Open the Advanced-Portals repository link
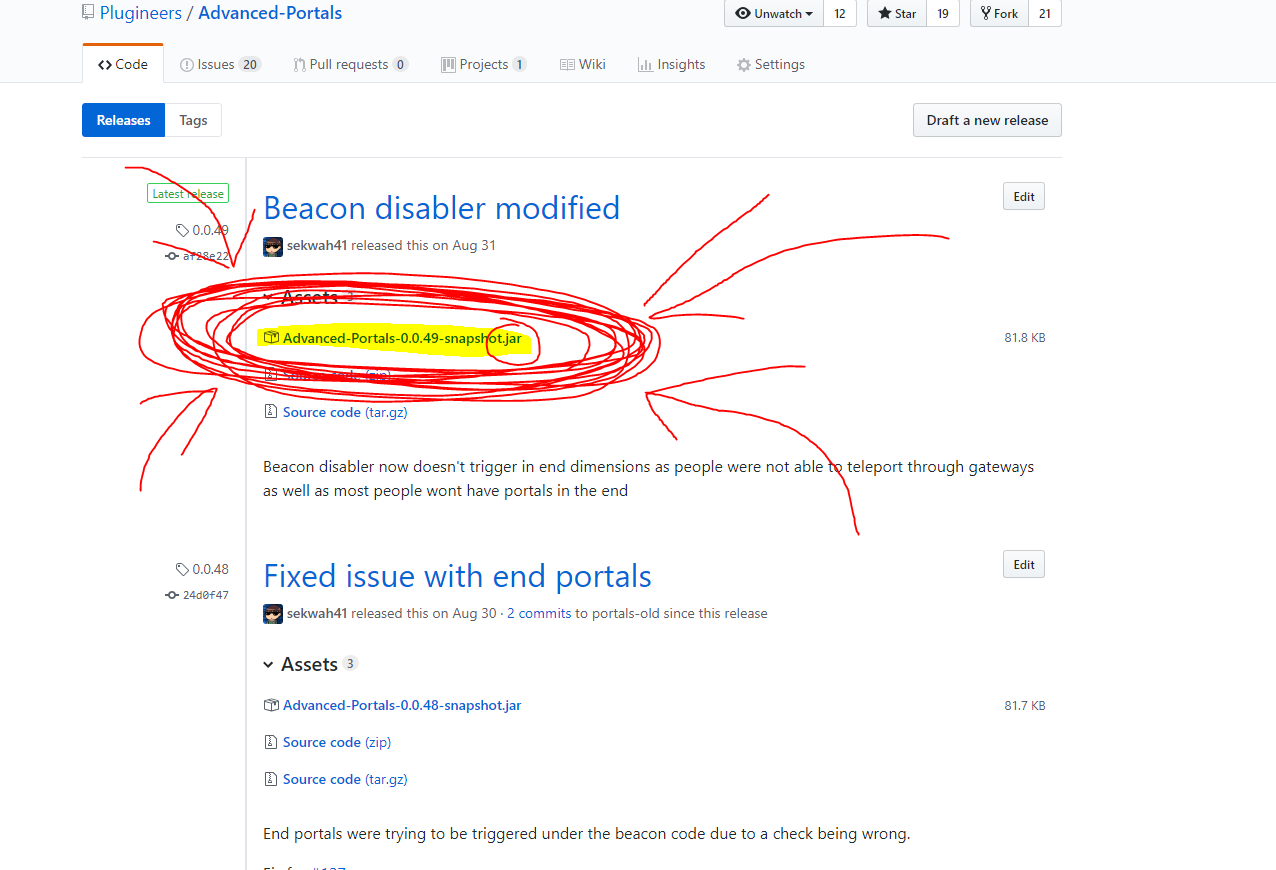1276x870 pixels. (x=270, y=13)
